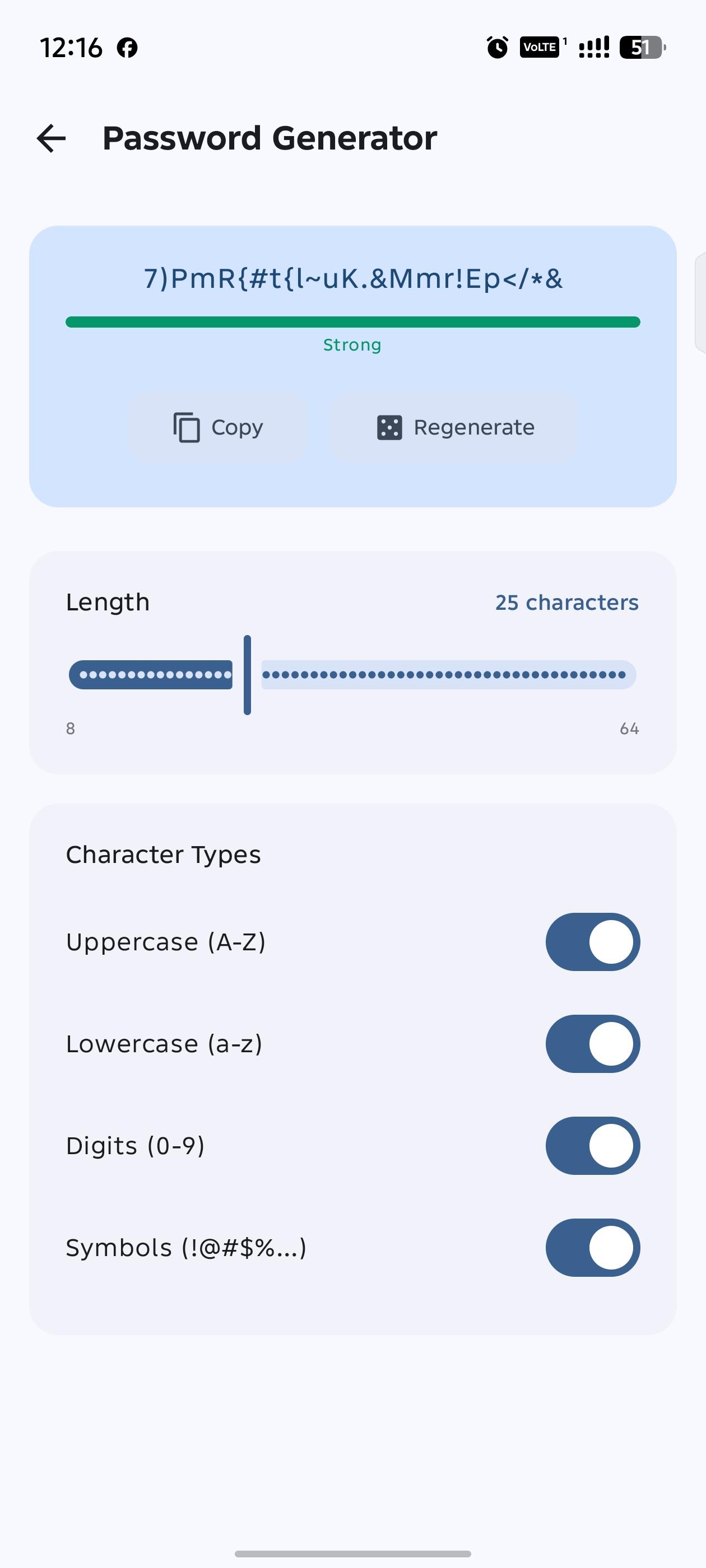The image size is (706, 1568).
Task: Tap the alarm clock status icon
Action: 497,47
